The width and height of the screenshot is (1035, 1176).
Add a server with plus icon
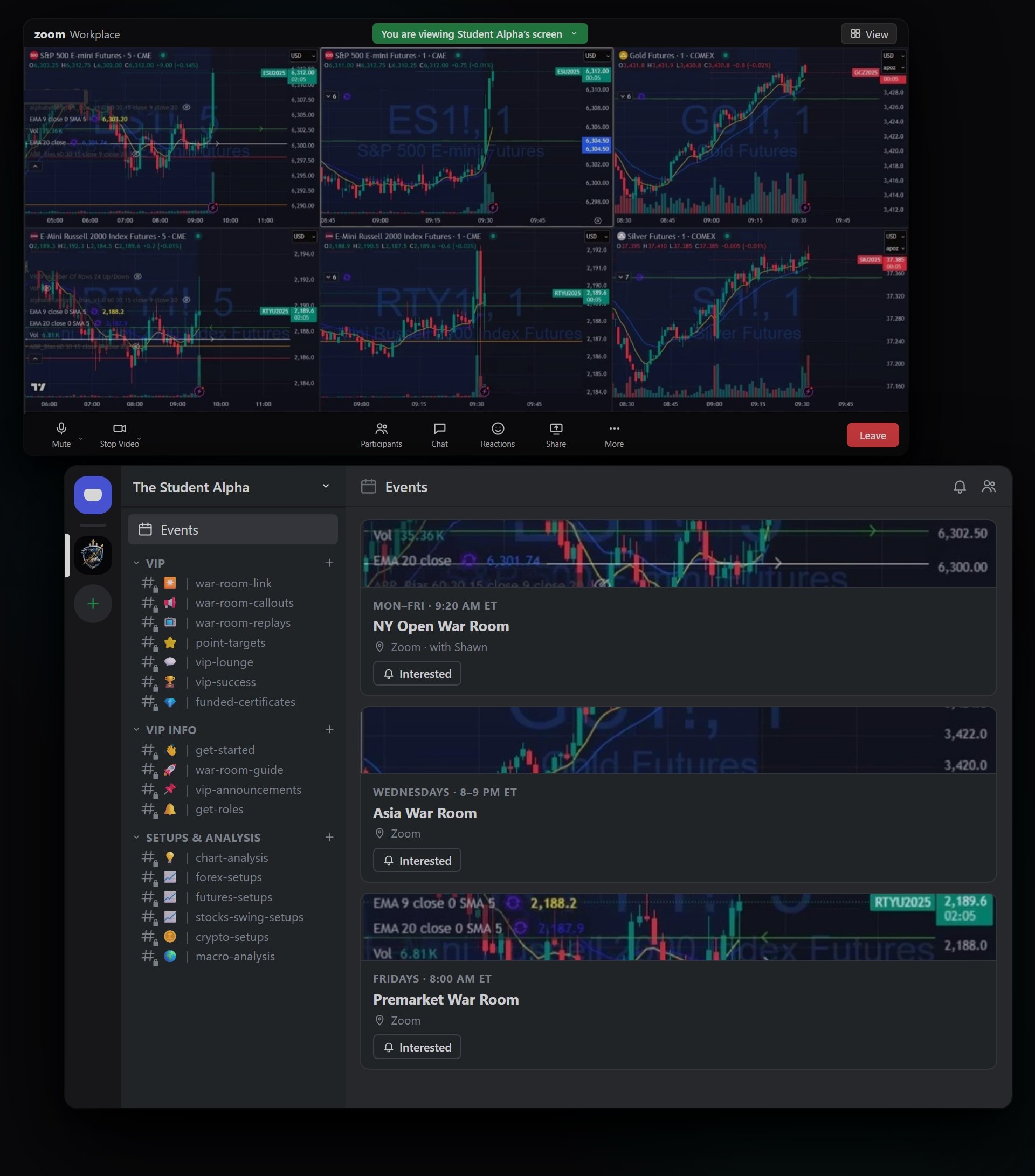point(93,604)
